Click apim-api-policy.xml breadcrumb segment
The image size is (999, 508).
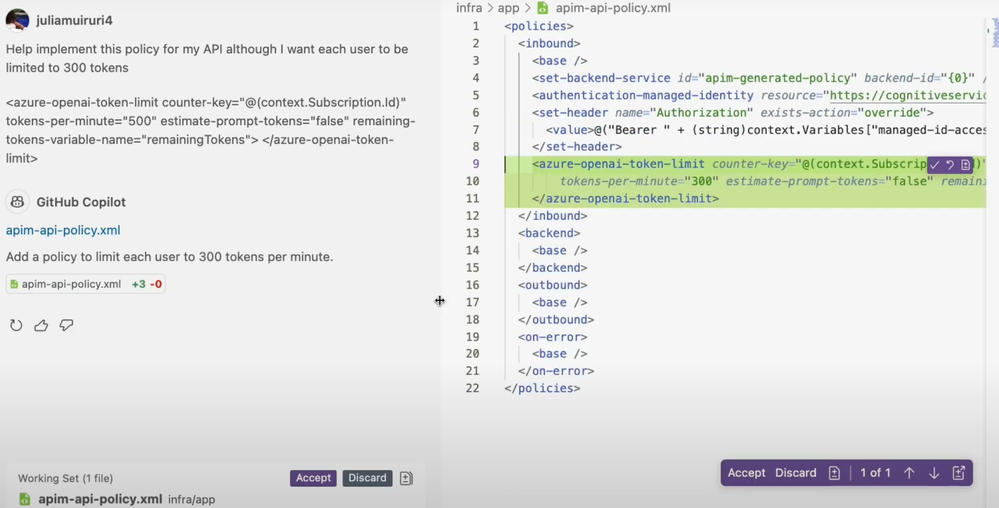coord(613,8)
